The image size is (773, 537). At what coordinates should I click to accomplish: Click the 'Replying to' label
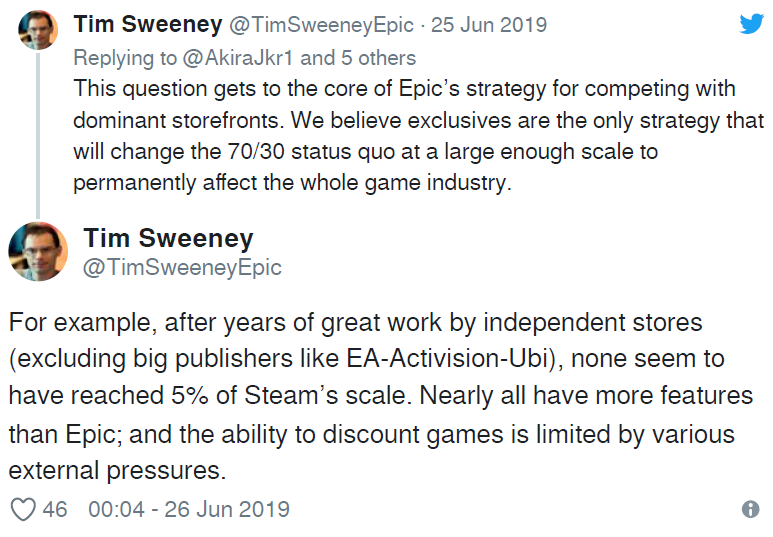point(125,58)
